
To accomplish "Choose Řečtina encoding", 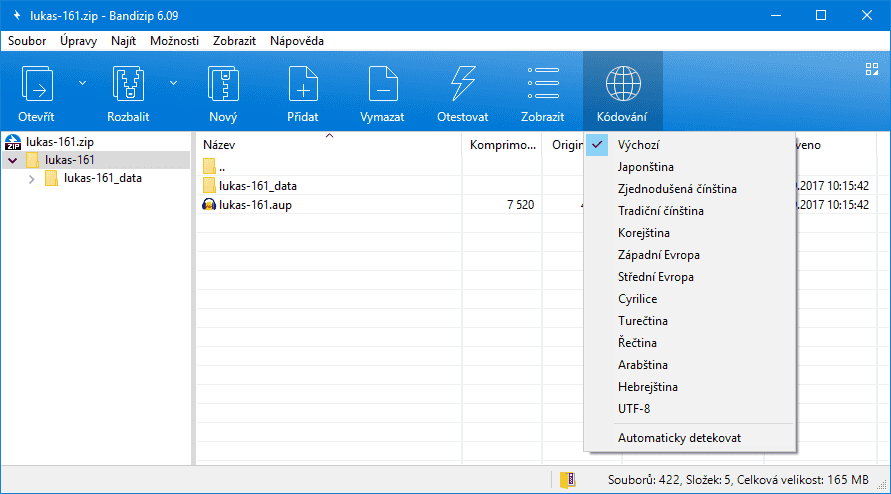I will [690, 343].
